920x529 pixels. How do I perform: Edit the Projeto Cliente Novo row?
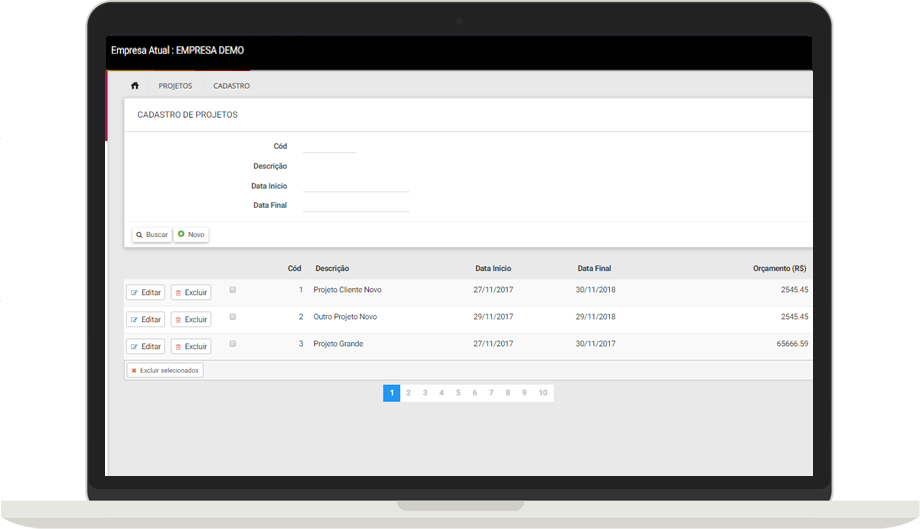[x=146, y=292]
